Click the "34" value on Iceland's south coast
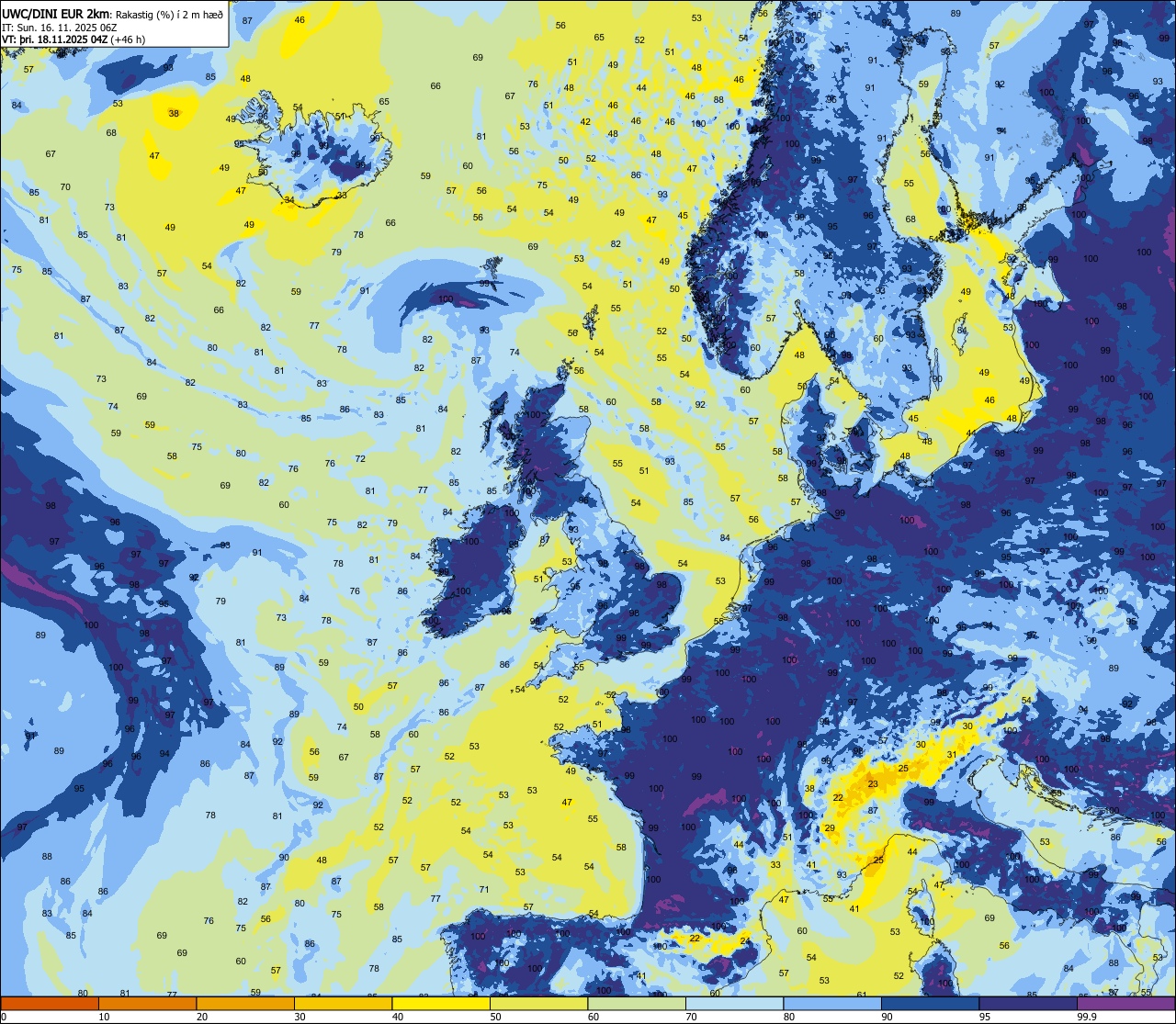 [x=289, y=200]
